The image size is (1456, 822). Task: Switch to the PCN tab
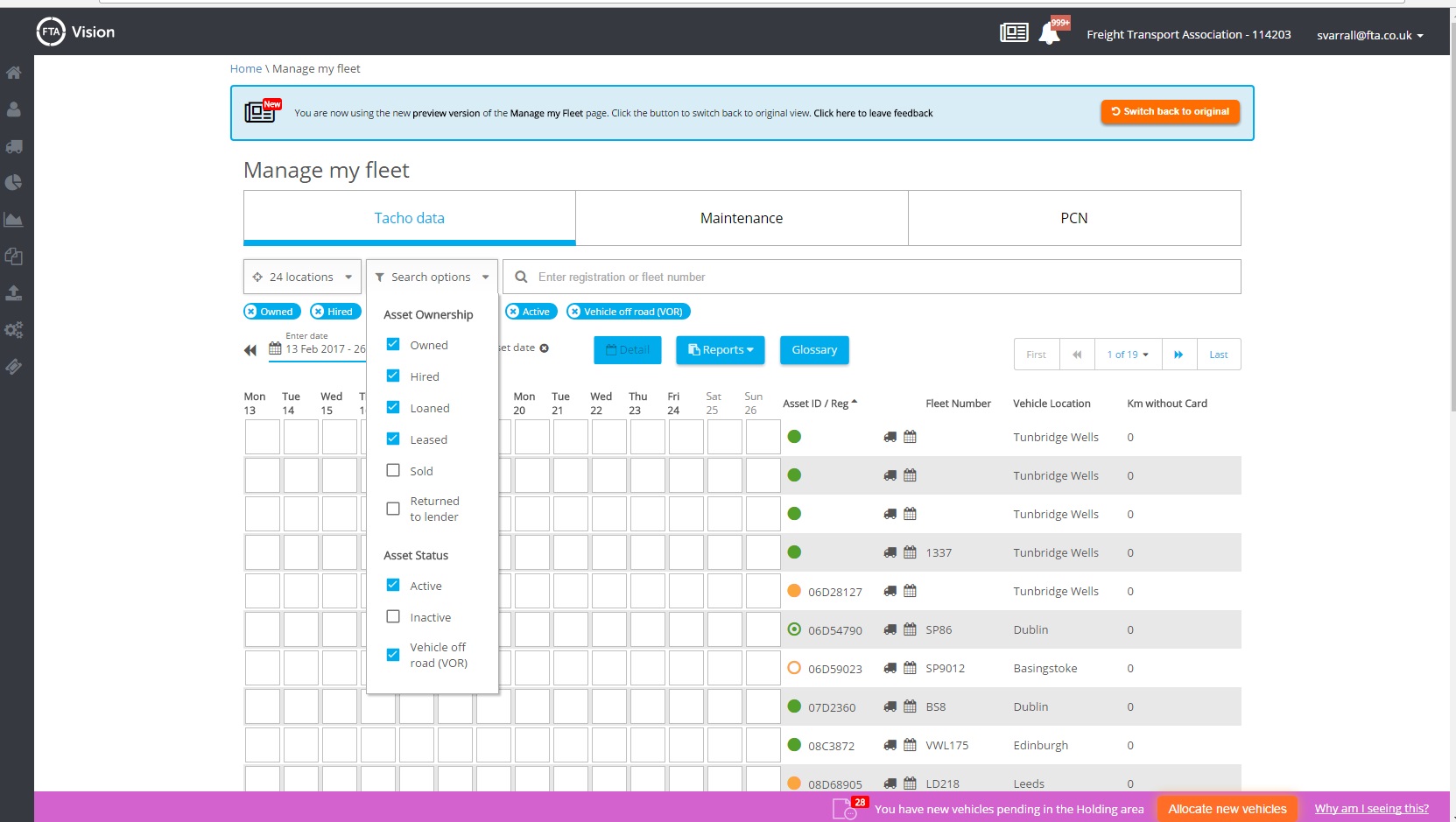pyautogui.click(x=1074, y=218)
